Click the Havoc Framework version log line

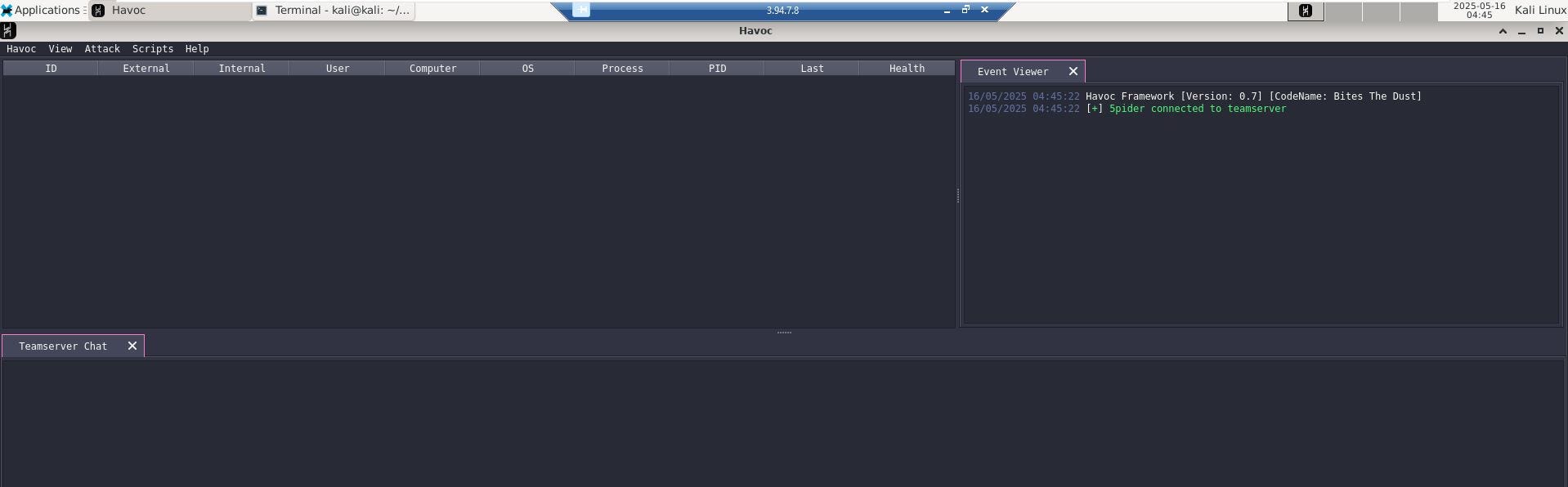pos(1253,96)
